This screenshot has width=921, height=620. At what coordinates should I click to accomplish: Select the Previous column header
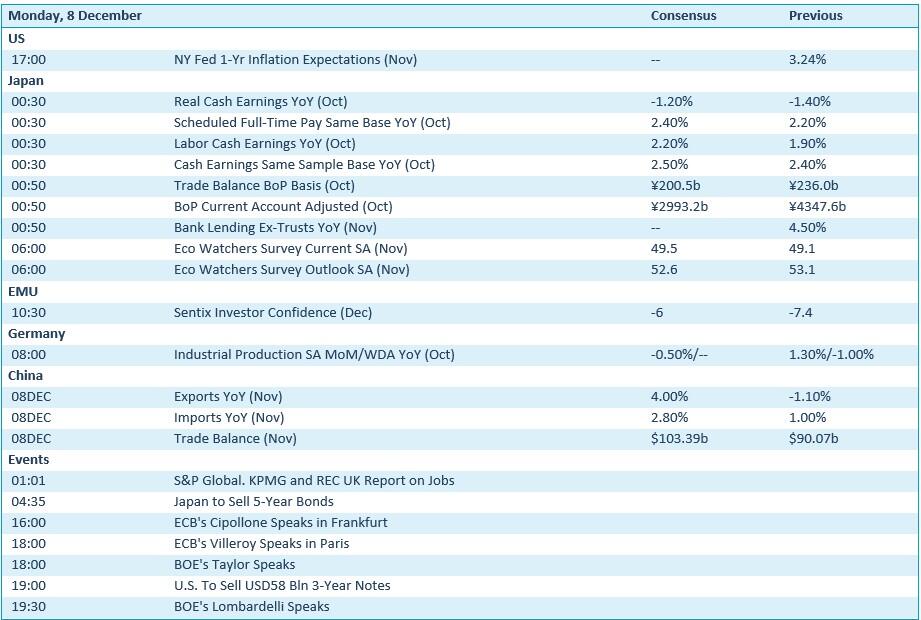click(x=815, y=16)
